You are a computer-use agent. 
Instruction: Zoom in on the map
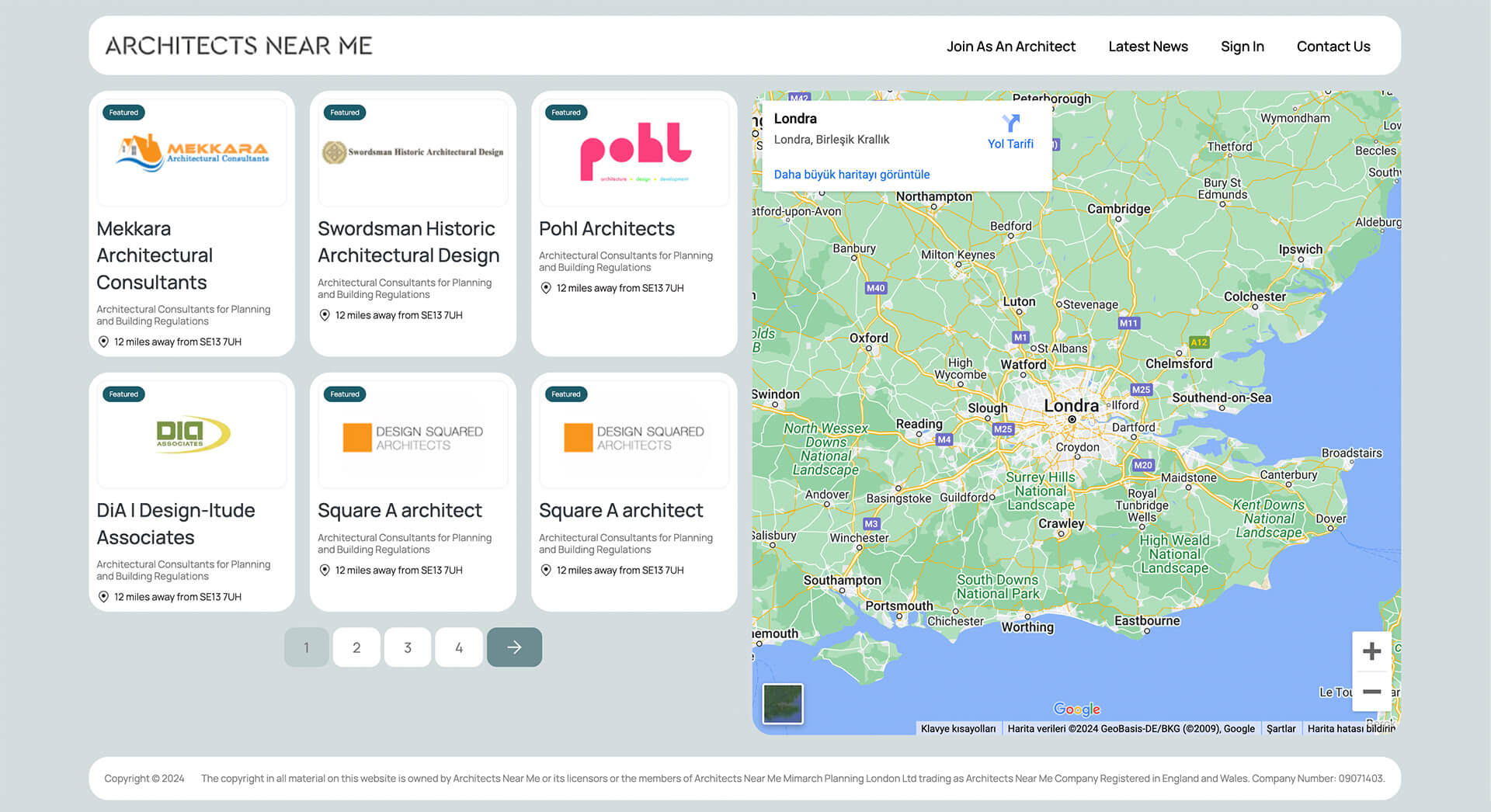(1371, 651)
